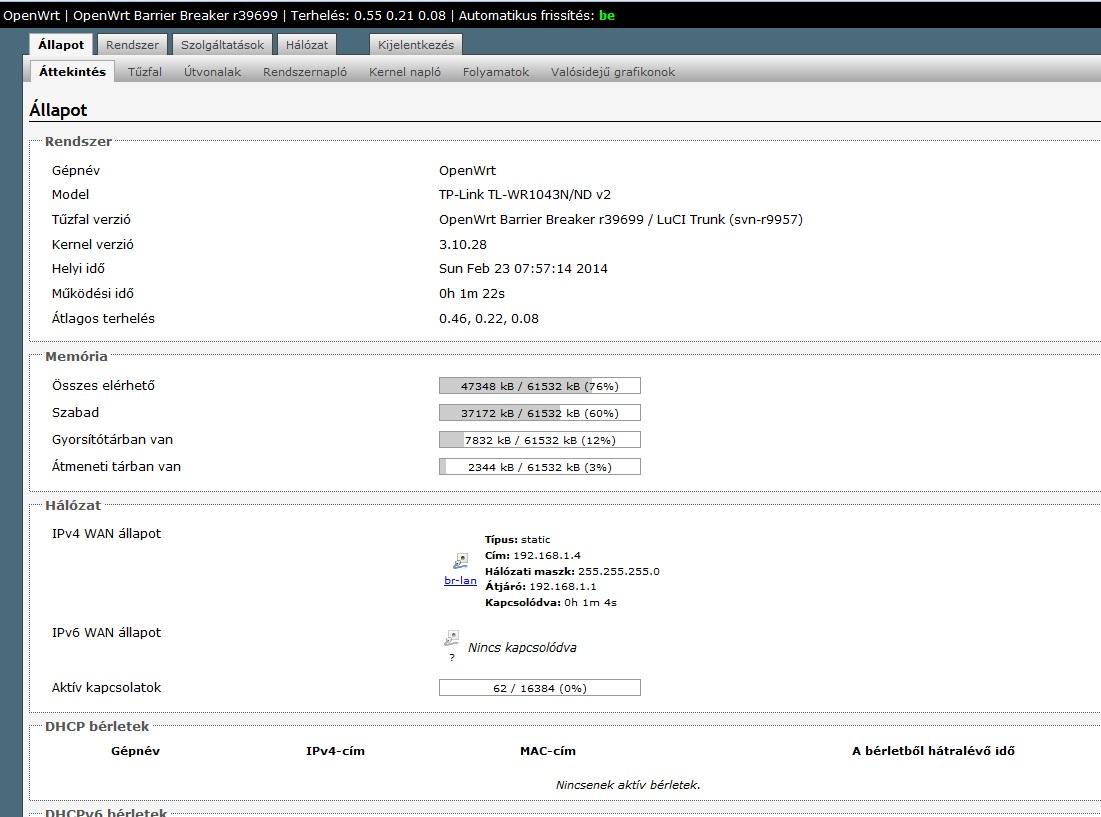Click the Átmeneti tárban van progress bar

(539, 467)
